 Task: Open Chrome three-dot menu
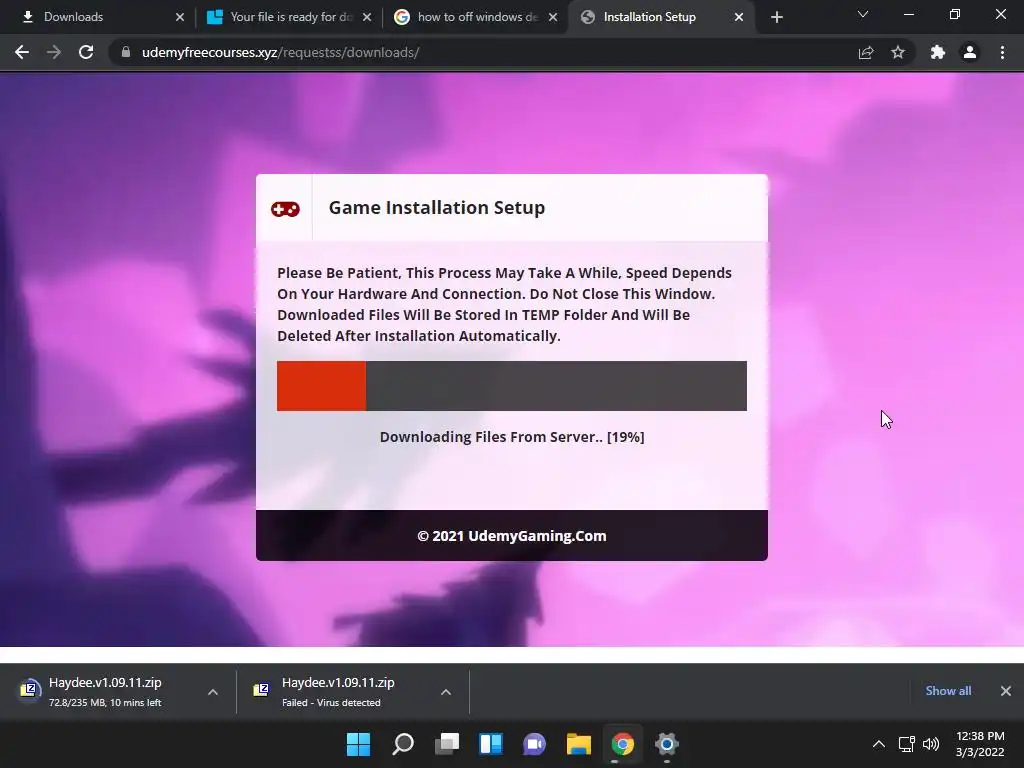click(1002, 52)
